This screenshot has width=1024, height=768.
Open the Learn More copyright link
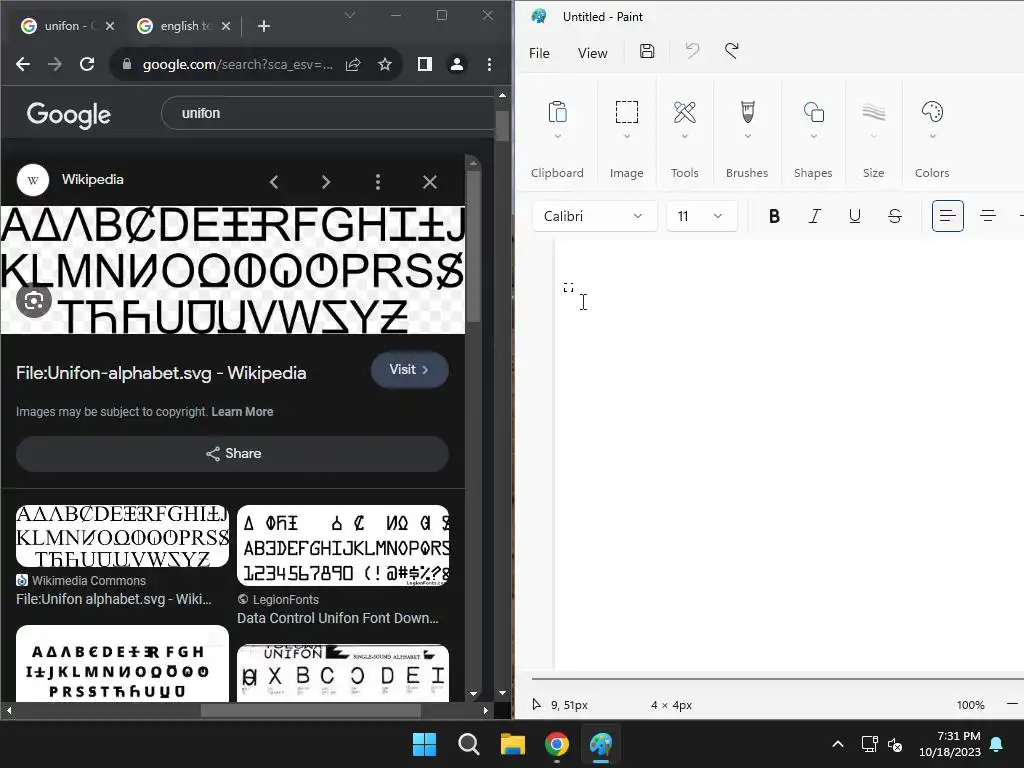(x=242, y=412)
